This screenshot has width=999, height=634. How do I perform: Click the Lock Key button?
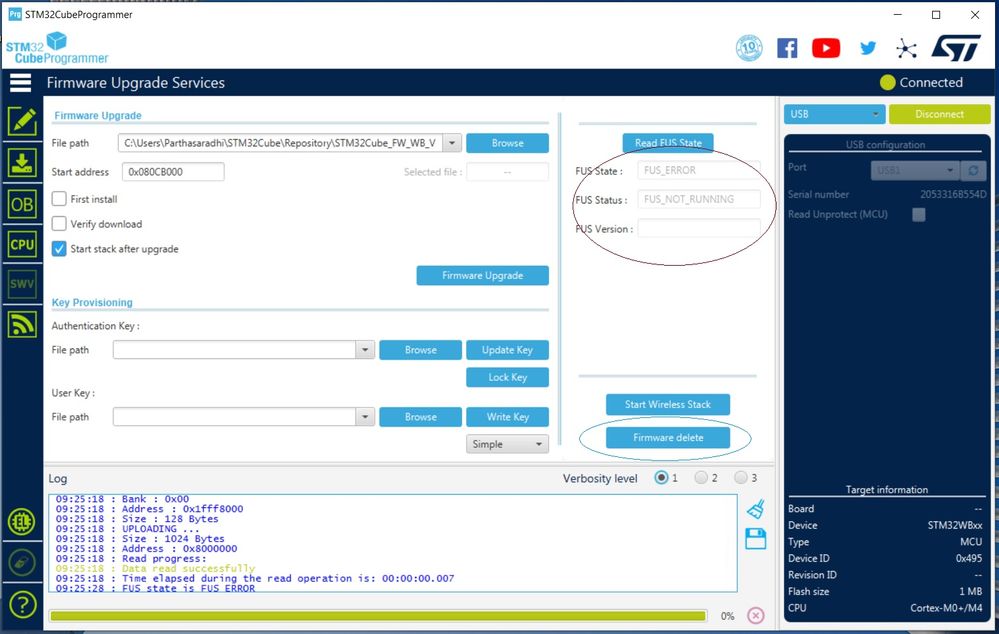[x=507, y=377]
